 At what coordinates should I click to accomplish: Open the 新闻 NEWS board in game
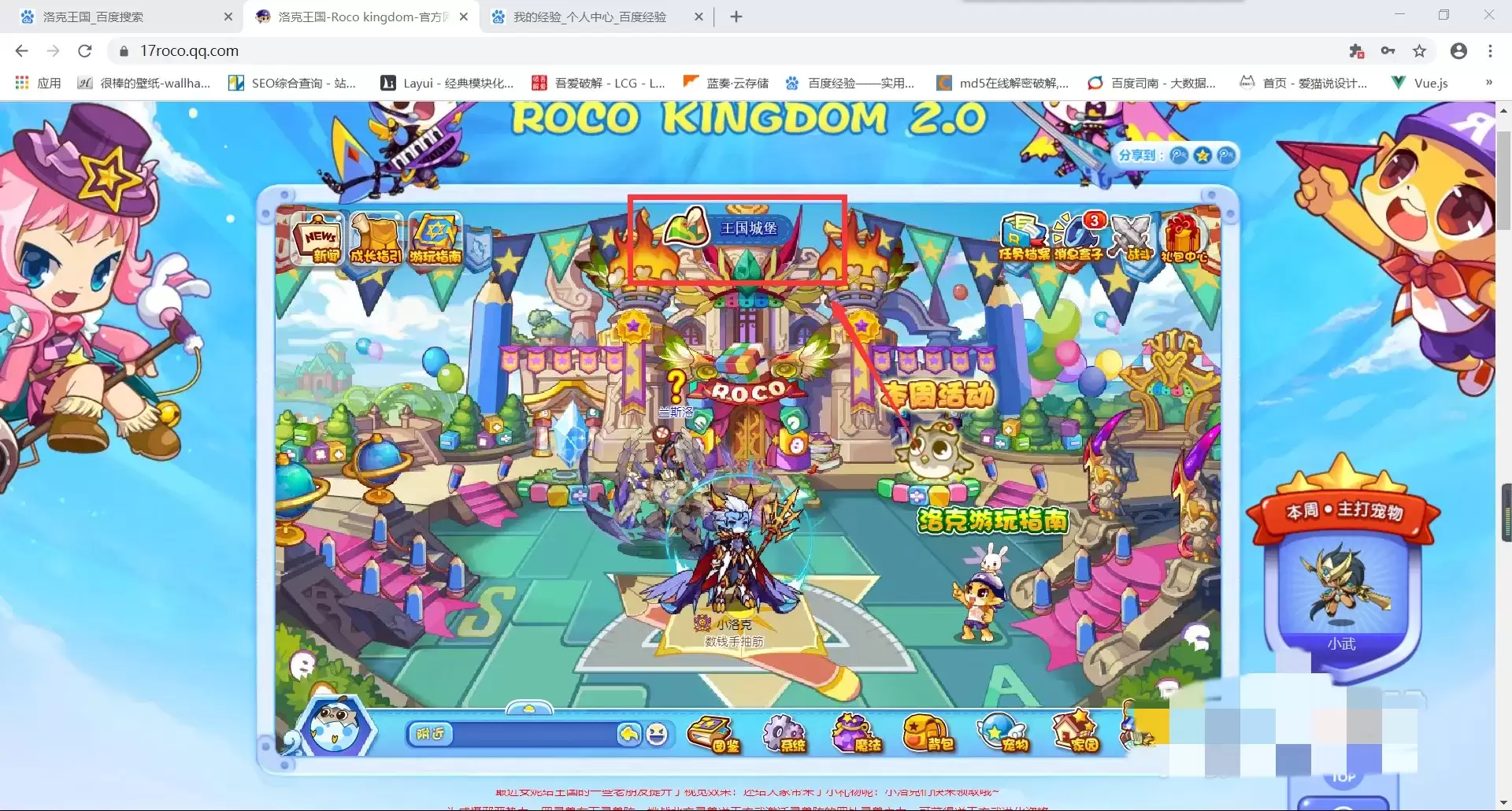317,239
